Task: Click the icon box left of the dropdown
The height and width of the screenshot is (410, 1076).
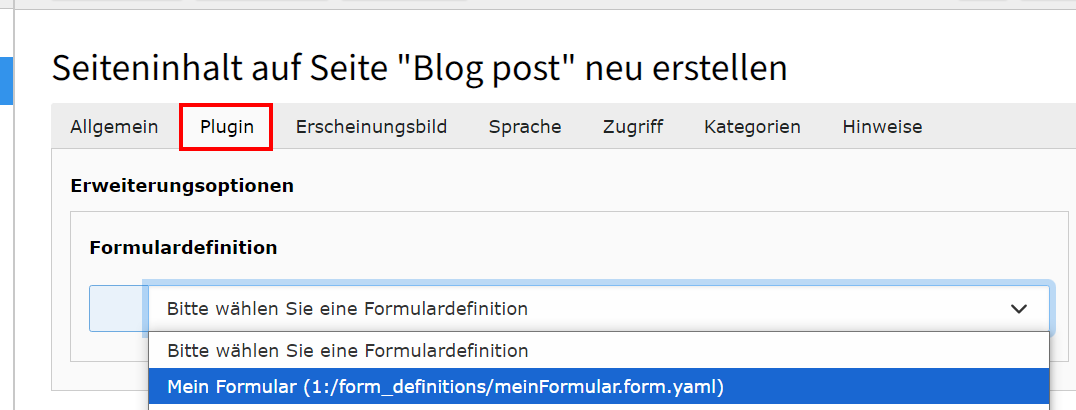Action: click(118, 309)
